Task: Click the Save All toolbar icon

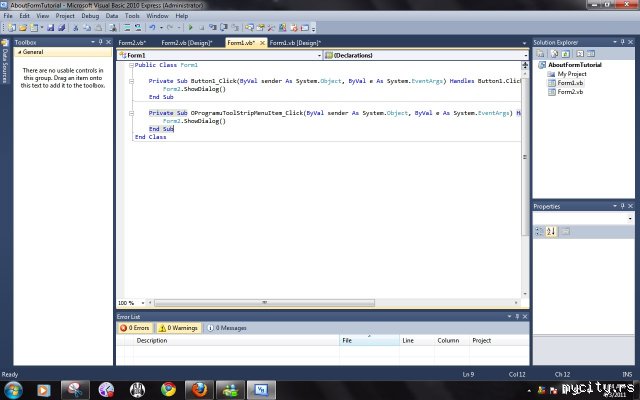Action: [x=62, y=28]
